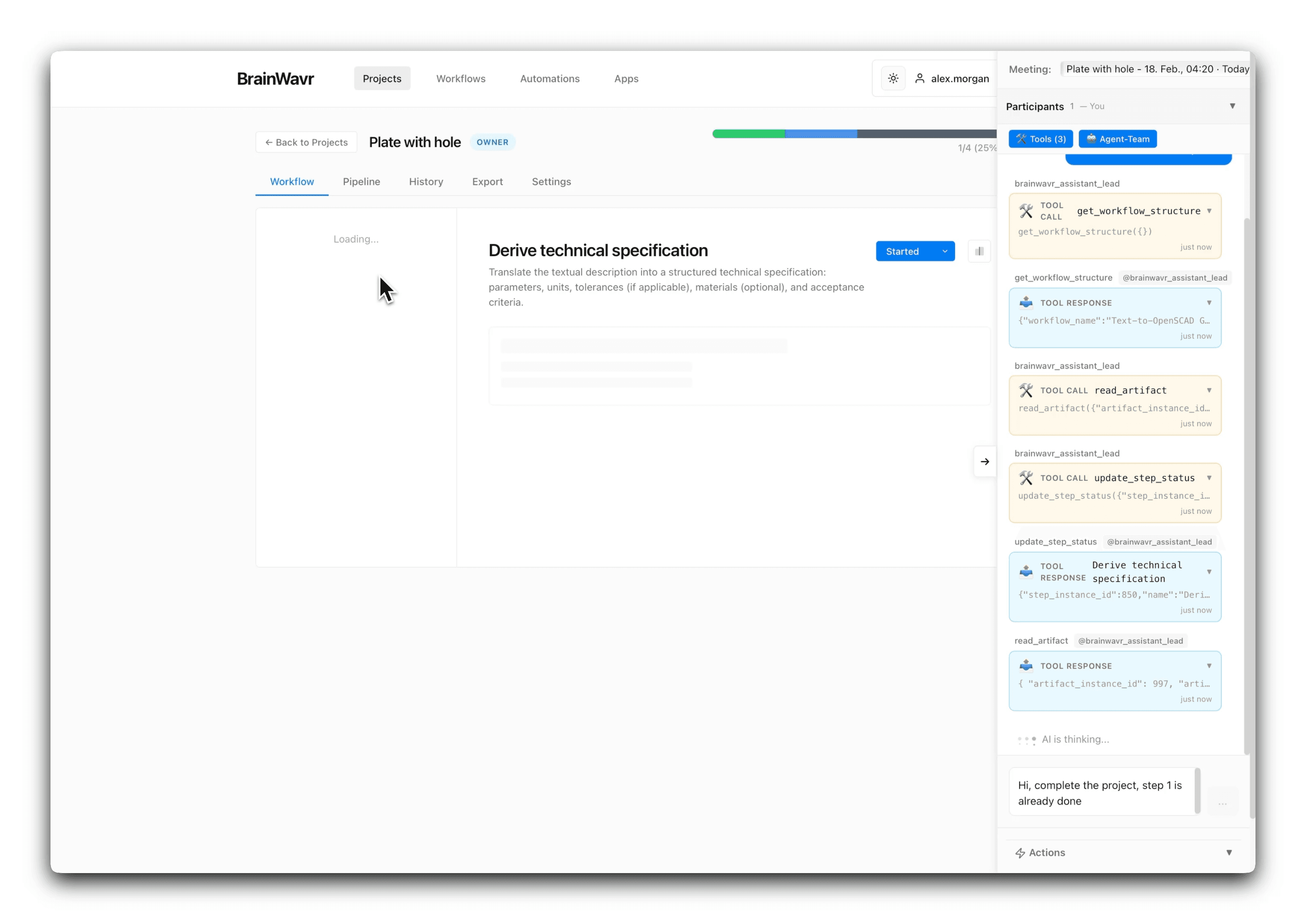Image resolution: width=1306 pixels, height=924 pixels.
Task: Click the dark gray progress bar segment
Action: coord(926,134)
